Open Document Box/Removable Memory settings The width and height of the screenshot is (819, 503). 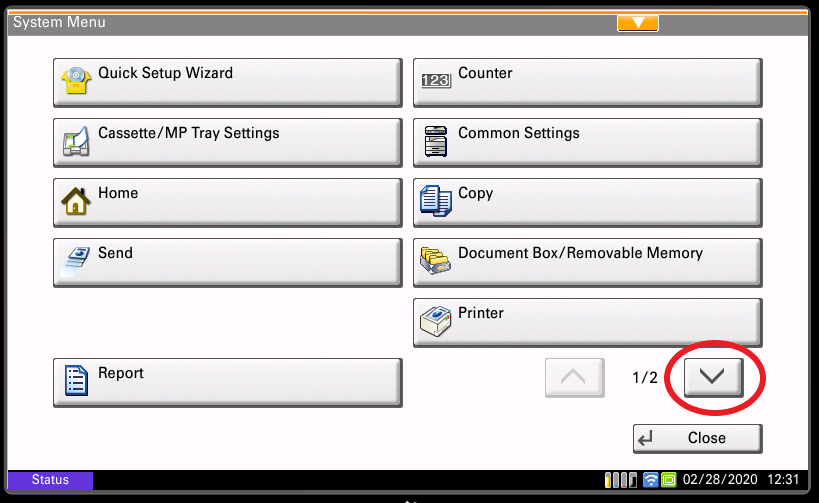point(588,263)
